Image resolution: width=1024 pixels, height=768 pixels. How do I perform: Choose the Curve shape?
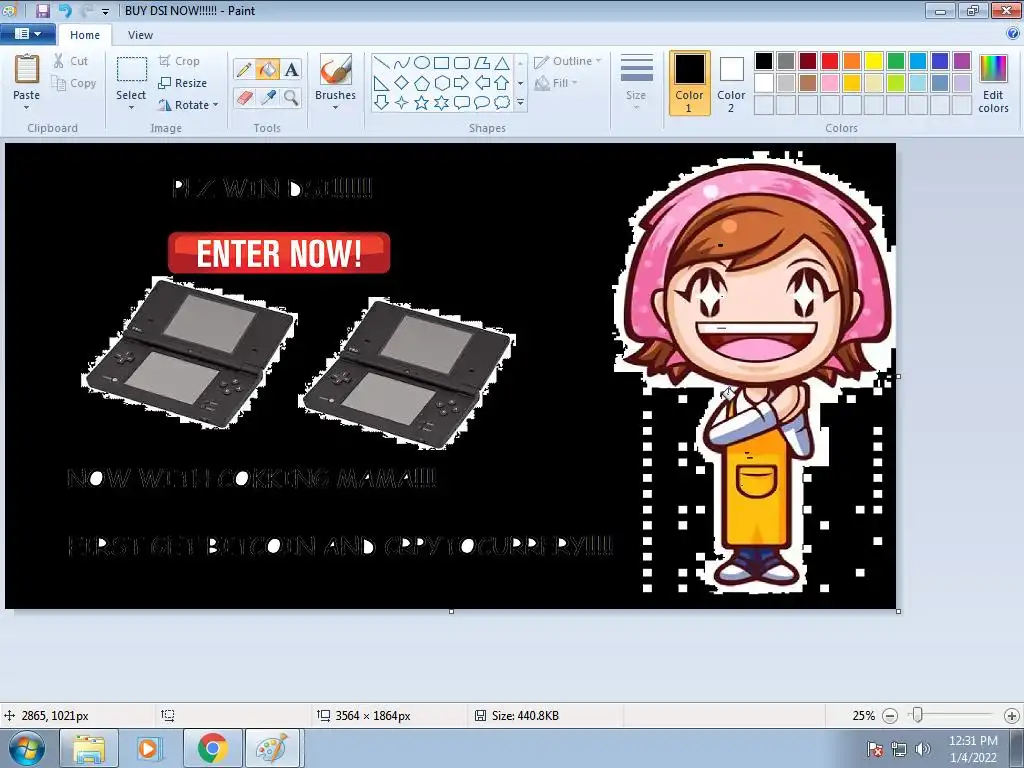point(402,63)
